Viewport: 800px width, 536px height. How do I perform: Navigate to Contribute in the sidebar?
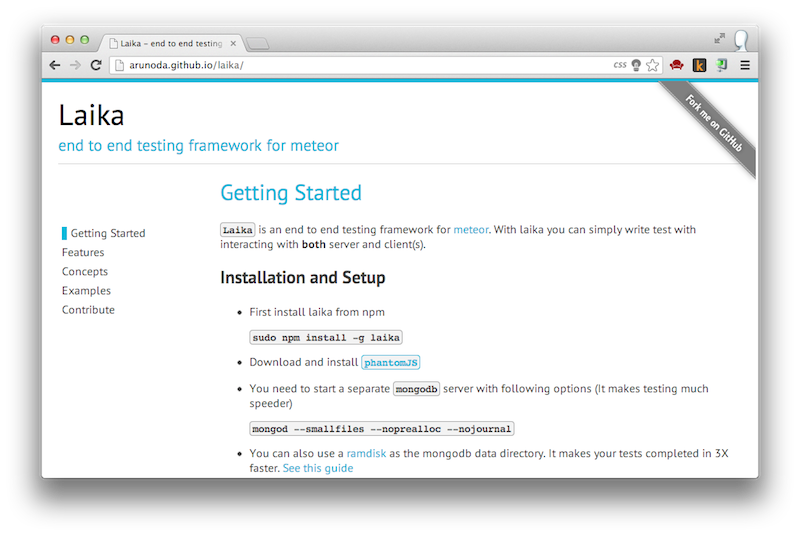(x=88, y=310)
